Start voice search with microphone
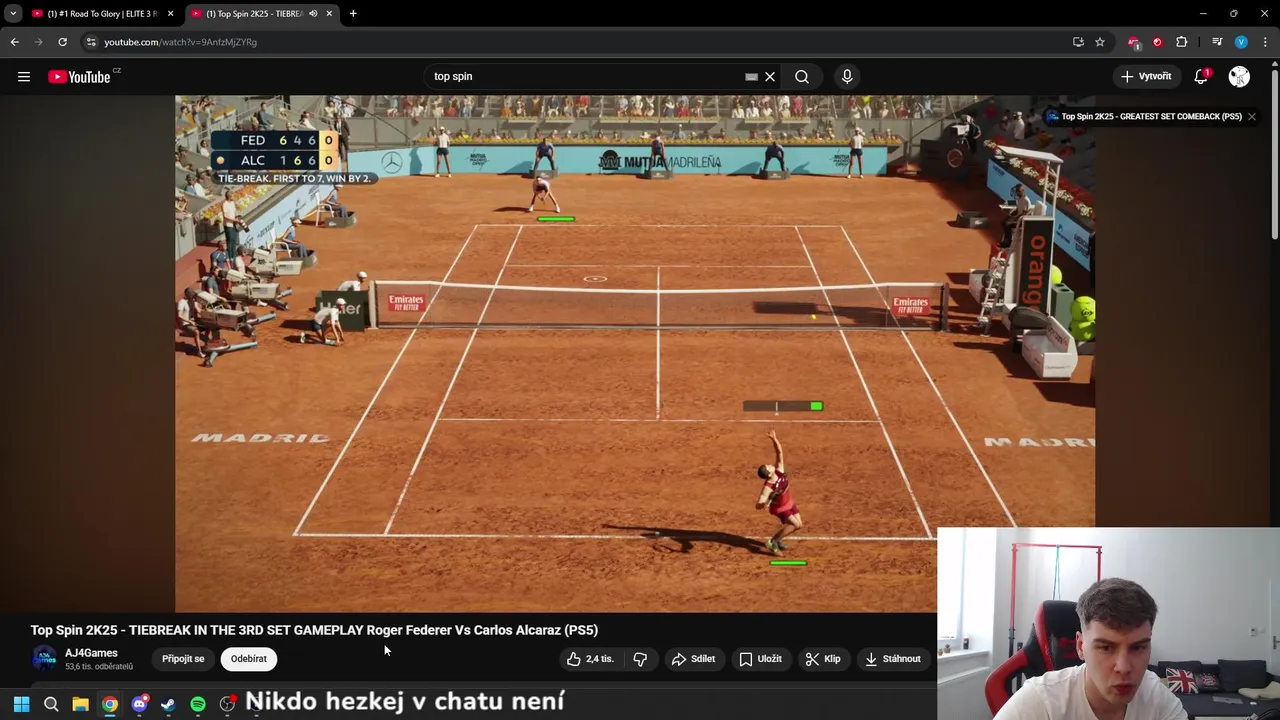Image resolution: width=1280 pixels, height=720 pixels. 847,76
